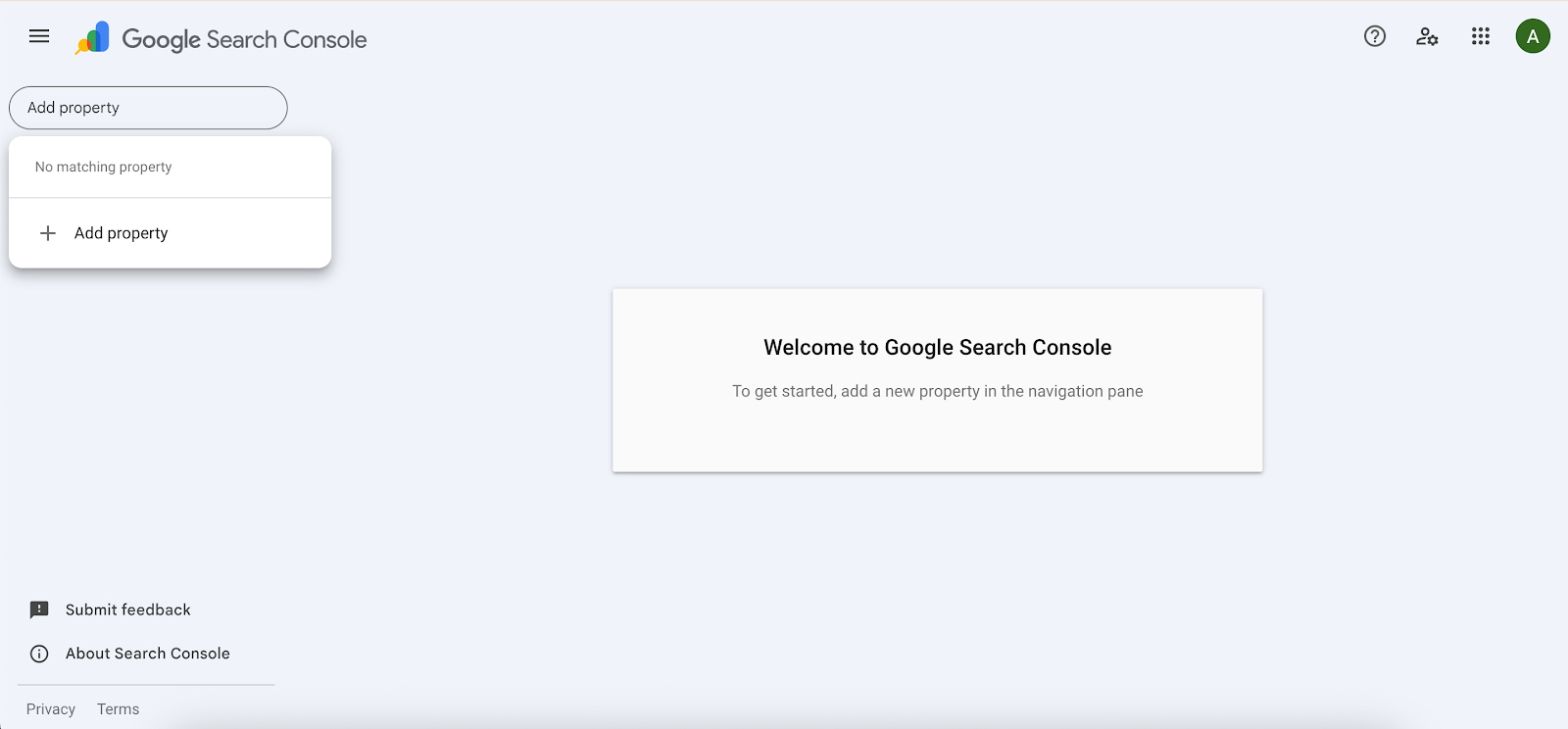This screenshot has height=729, width=1568.
Task: Click About Search Console
Action: (x=147, y=654)
